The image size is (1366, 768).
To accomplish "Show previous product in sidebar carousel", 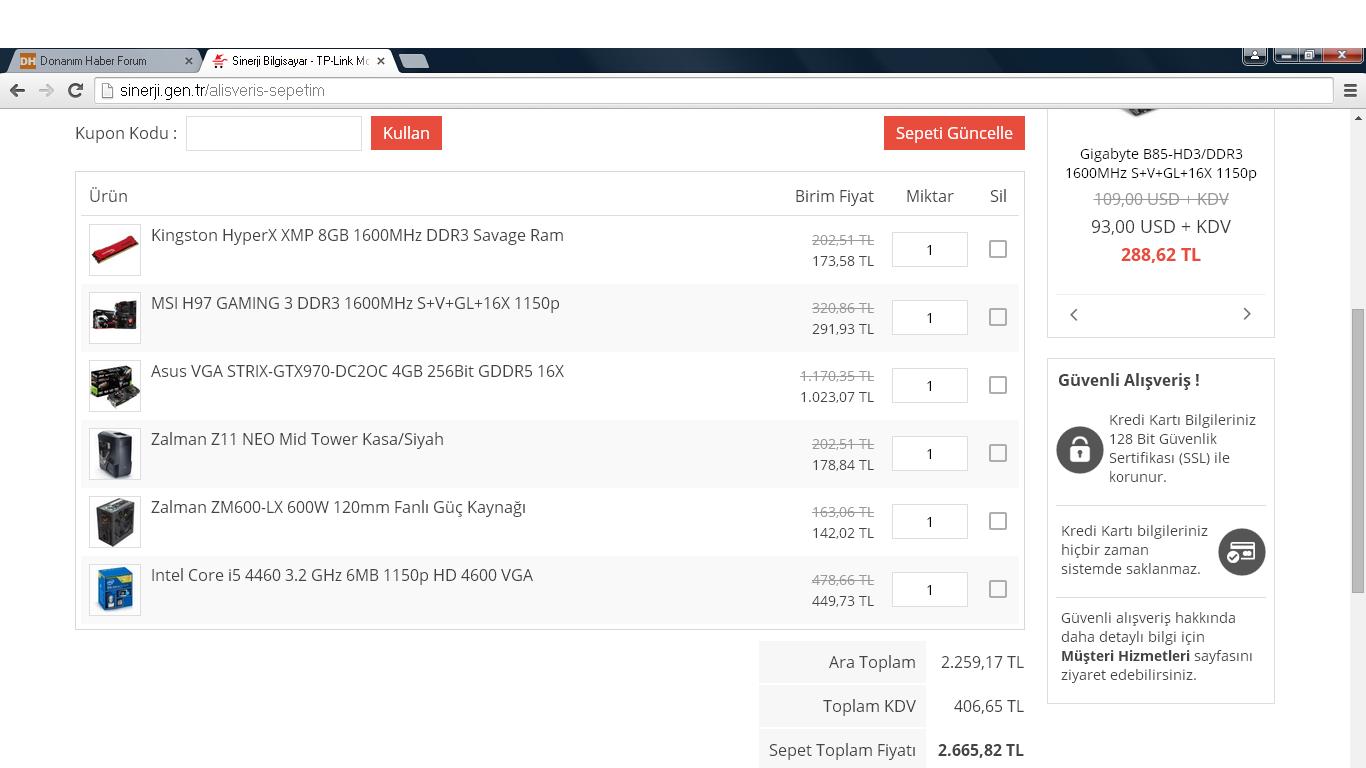I will pos(1074,314).
